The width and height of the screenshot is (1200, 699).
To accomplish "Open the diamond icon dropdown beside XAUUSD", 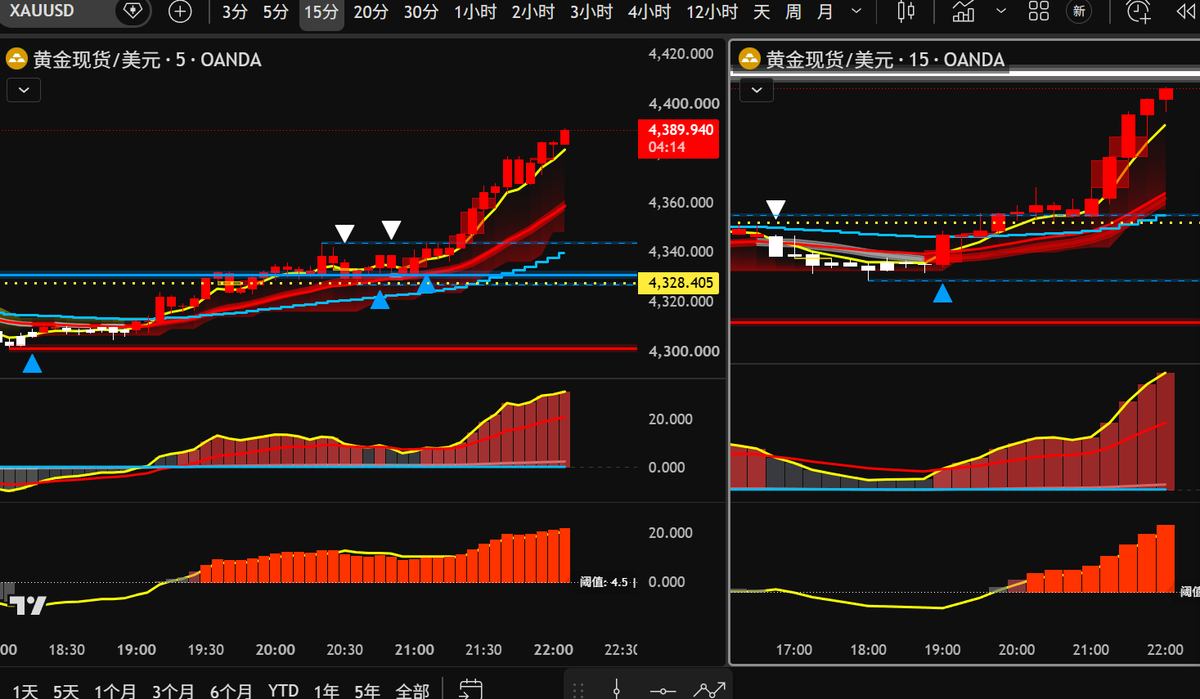I will pos(134,12).
